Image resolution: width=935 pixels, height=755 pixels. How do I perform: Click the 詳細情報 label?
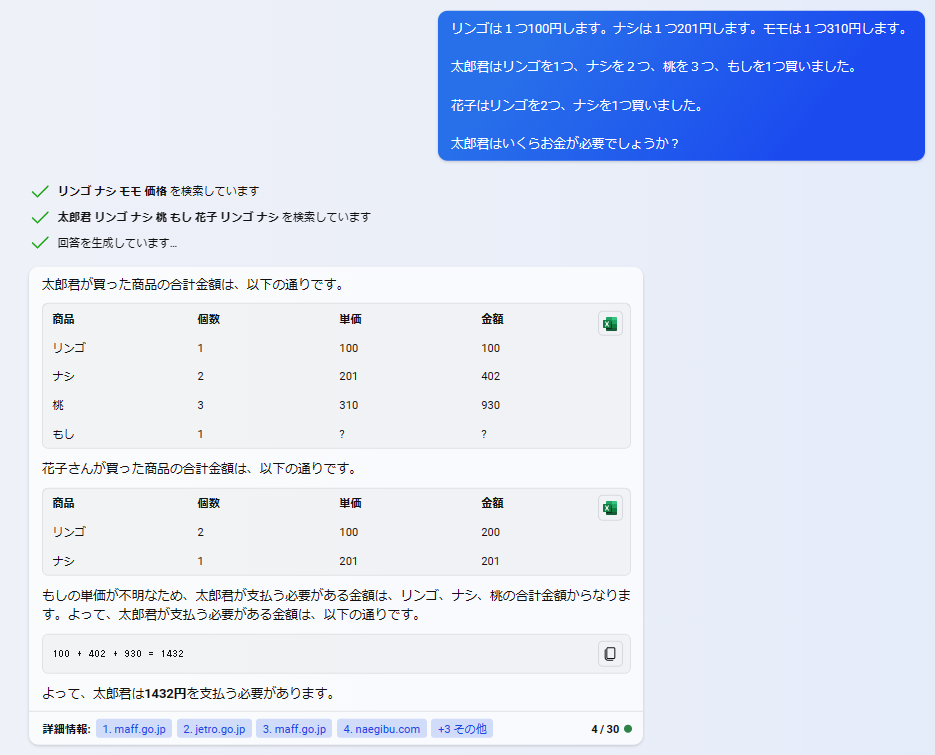66,729
